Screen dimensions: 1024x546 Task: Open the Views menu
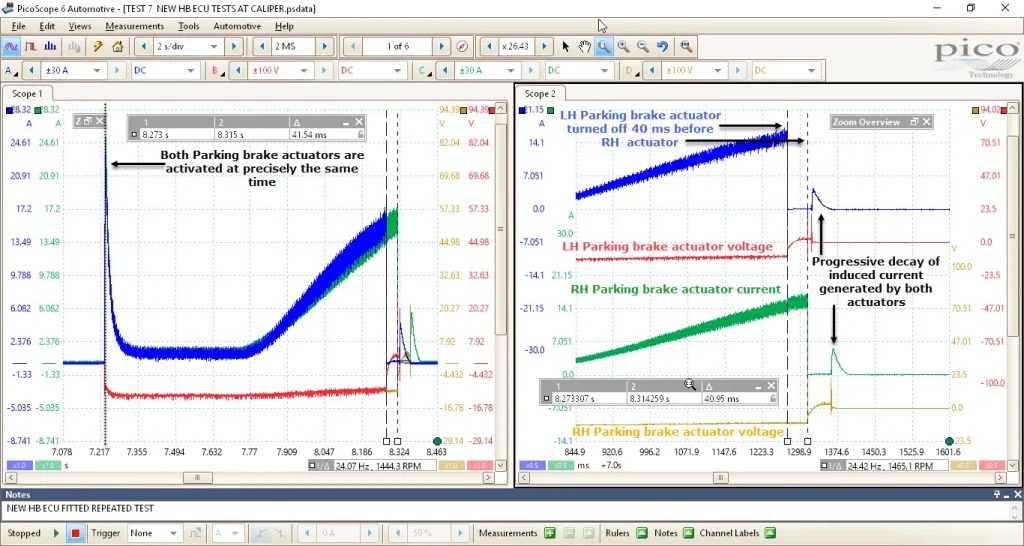coord(80,26)
